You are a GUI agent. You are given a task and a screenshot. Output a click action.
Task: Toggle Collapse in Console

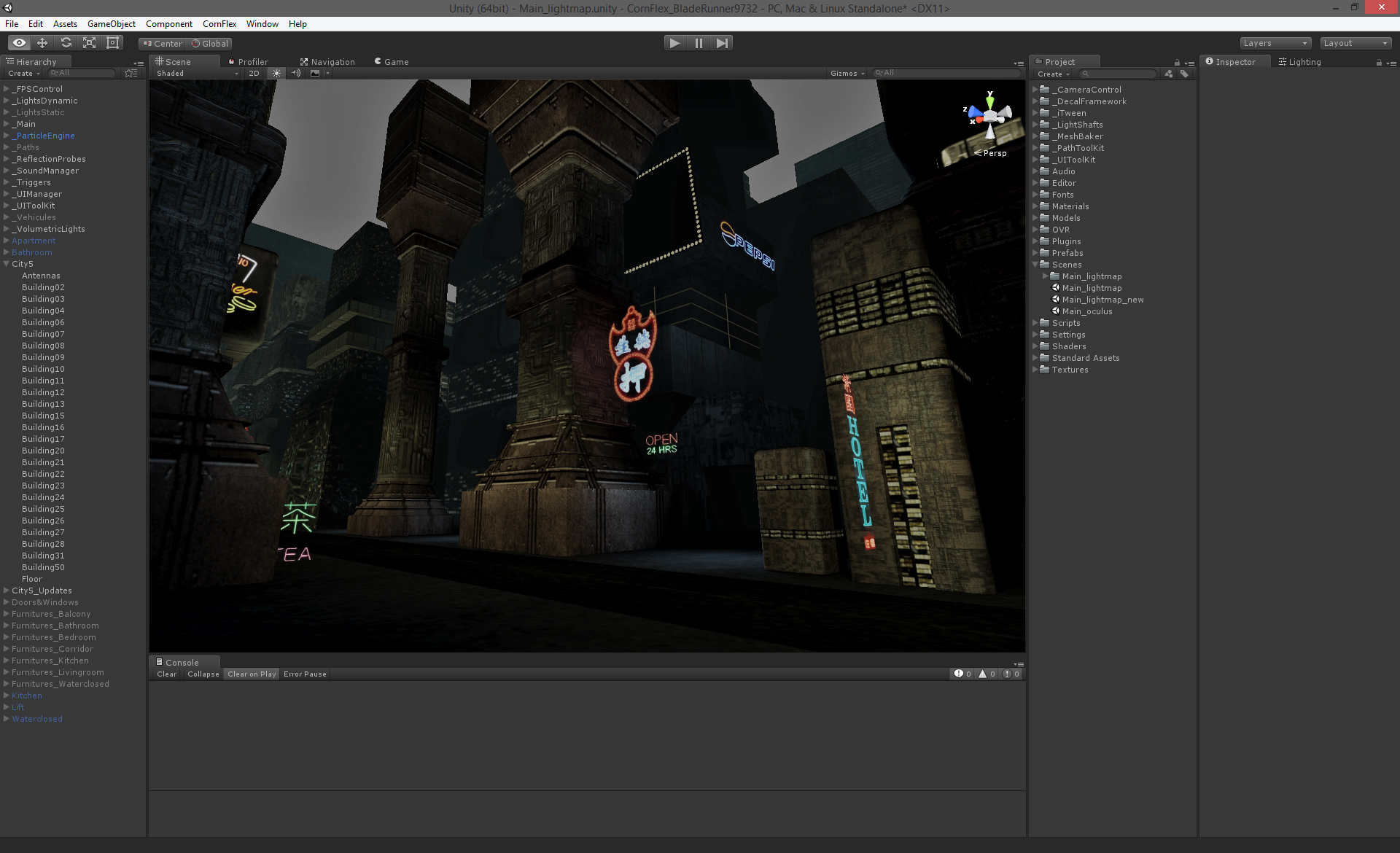pyautogui.click(x=203, y=674)
